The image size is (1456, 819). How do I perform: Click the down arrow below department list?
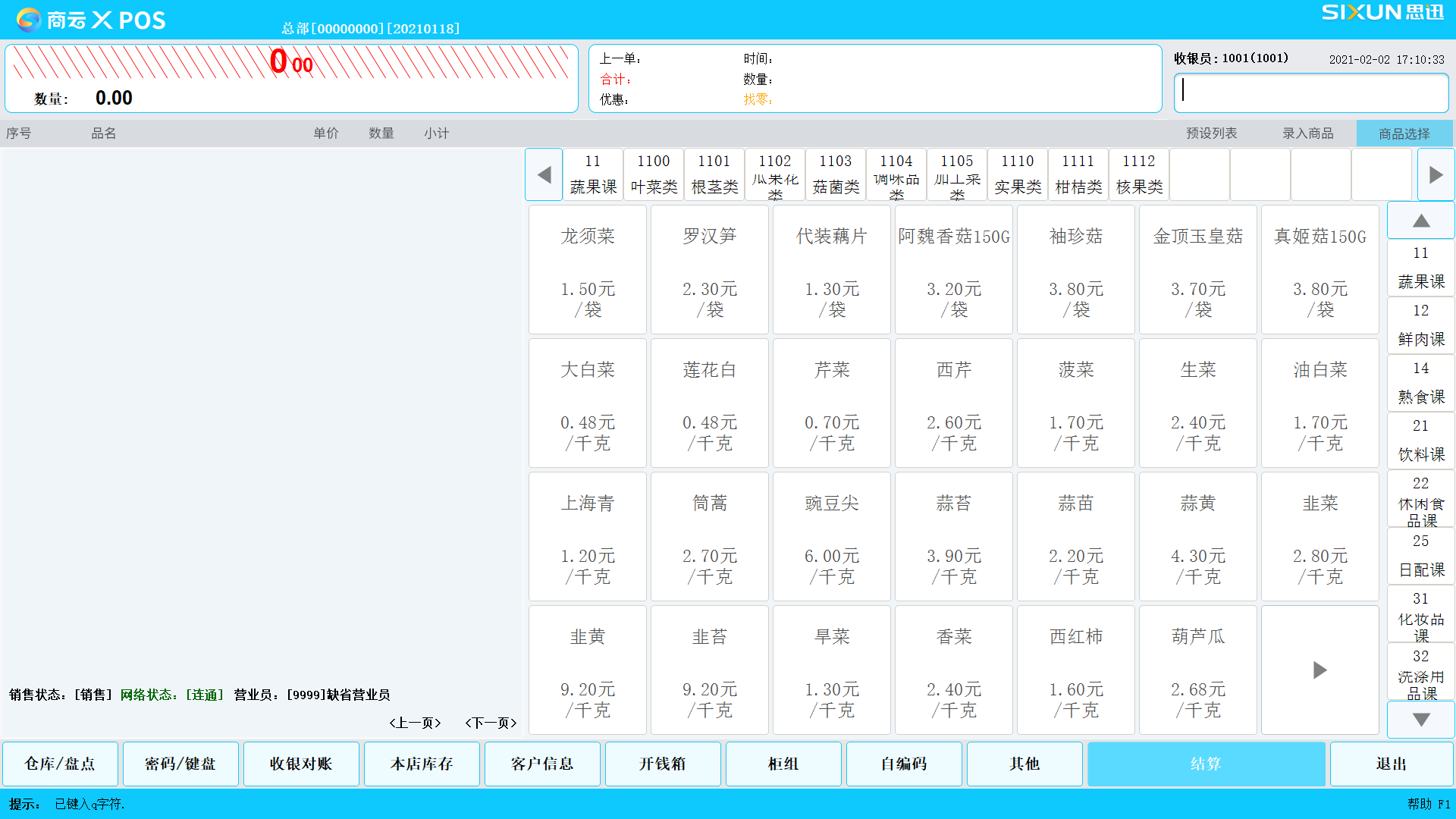click(1421, 719)
